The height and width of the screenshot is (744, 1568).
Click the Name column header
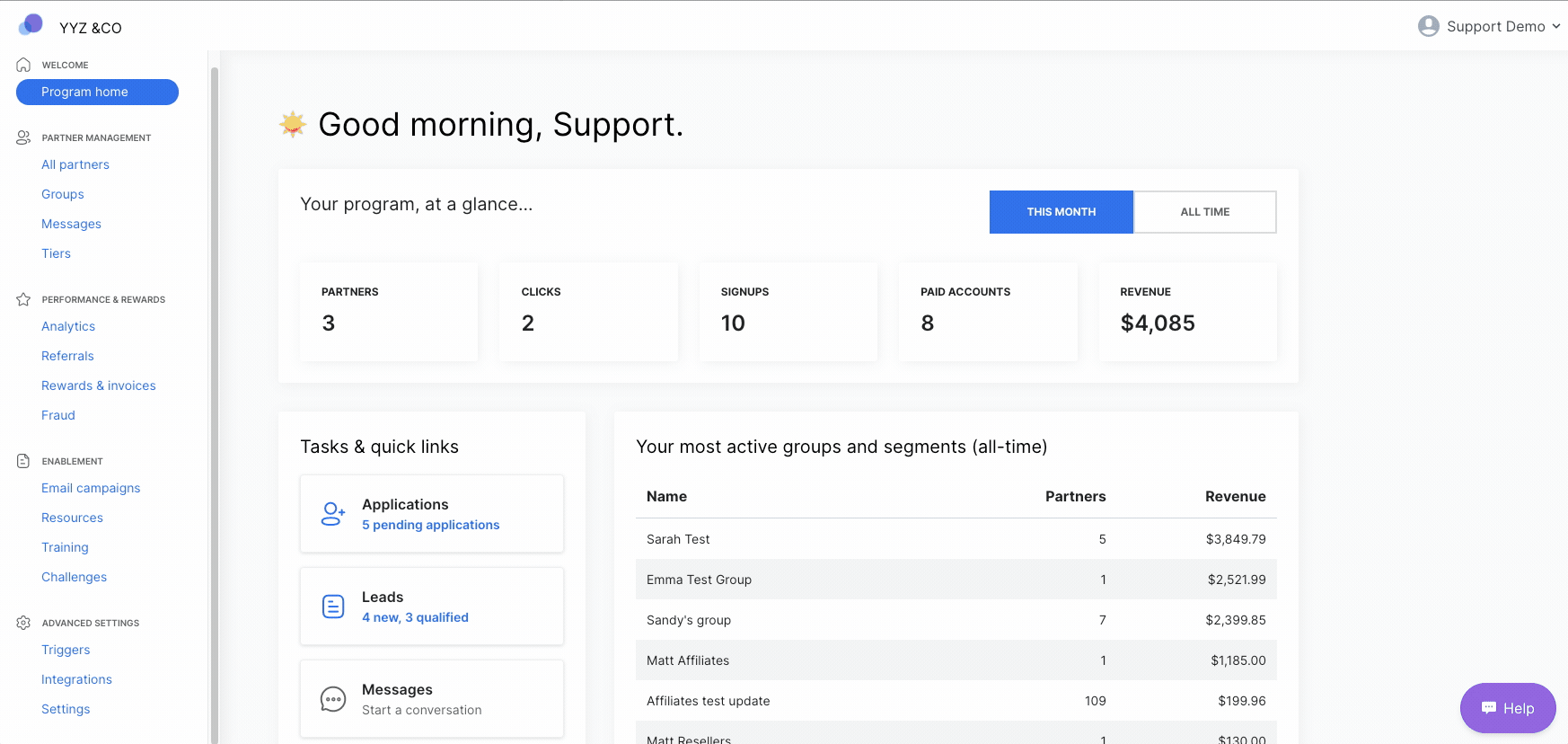click(666, 496)
